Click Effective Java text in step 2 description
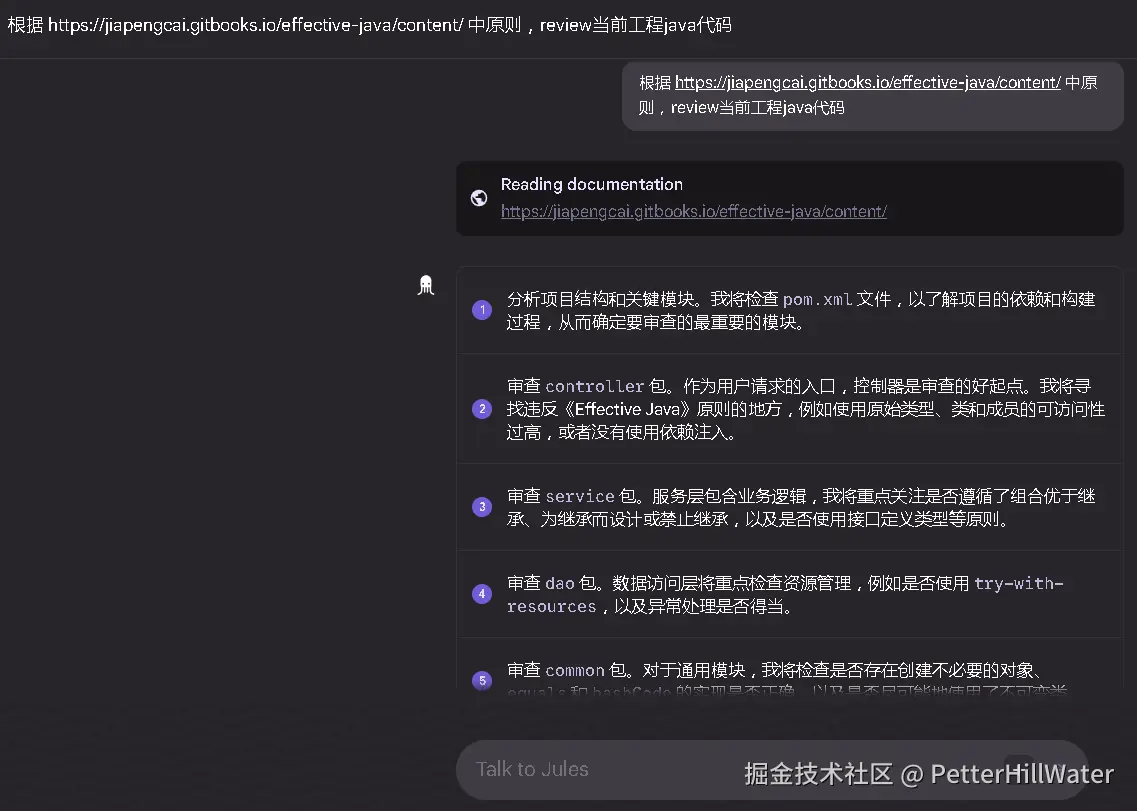The image size is (1137, 811). click(627, 409)
